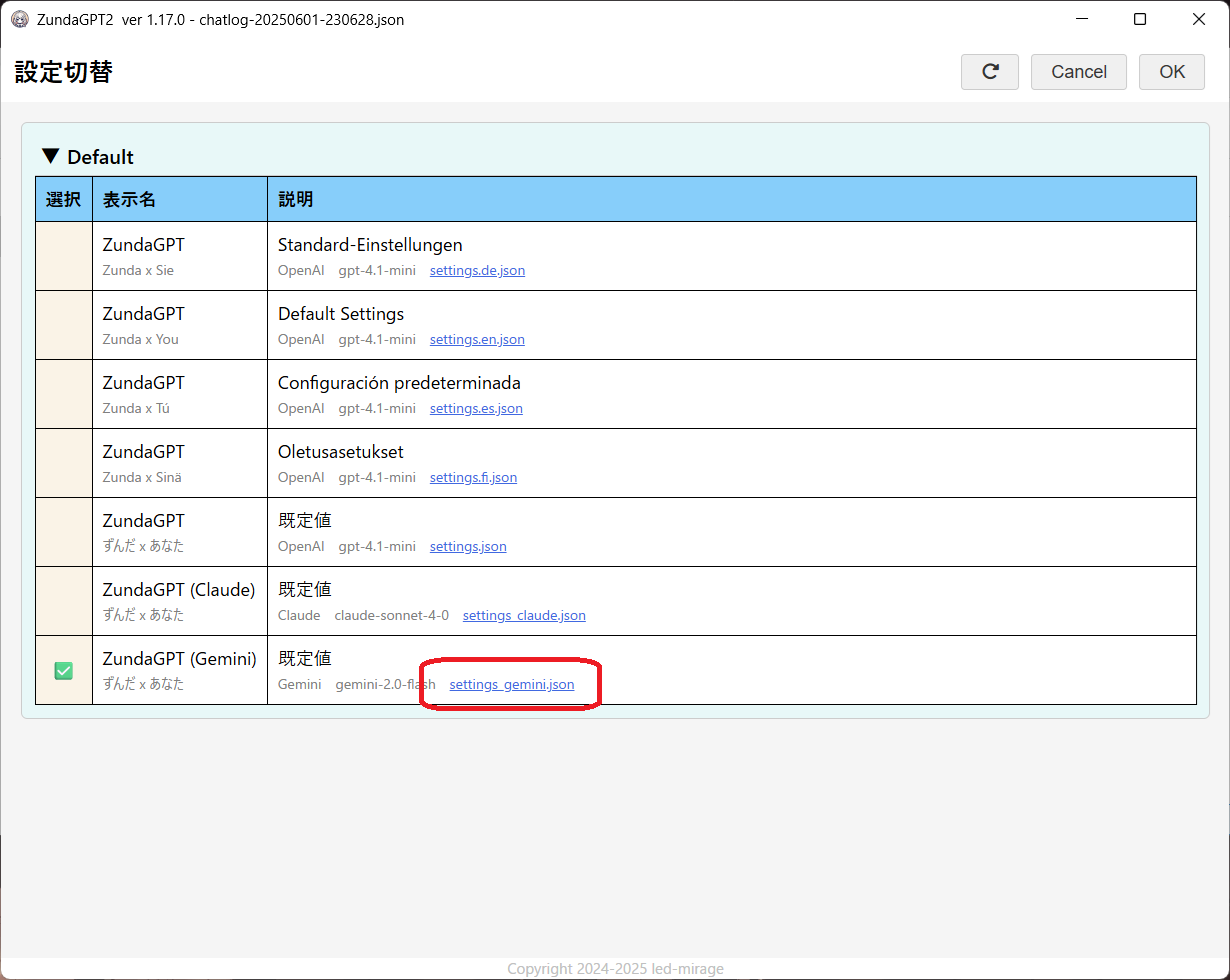Collapse the Default group triangle
This screenshot has height=980, width=1230.
(x=51, y=157)
